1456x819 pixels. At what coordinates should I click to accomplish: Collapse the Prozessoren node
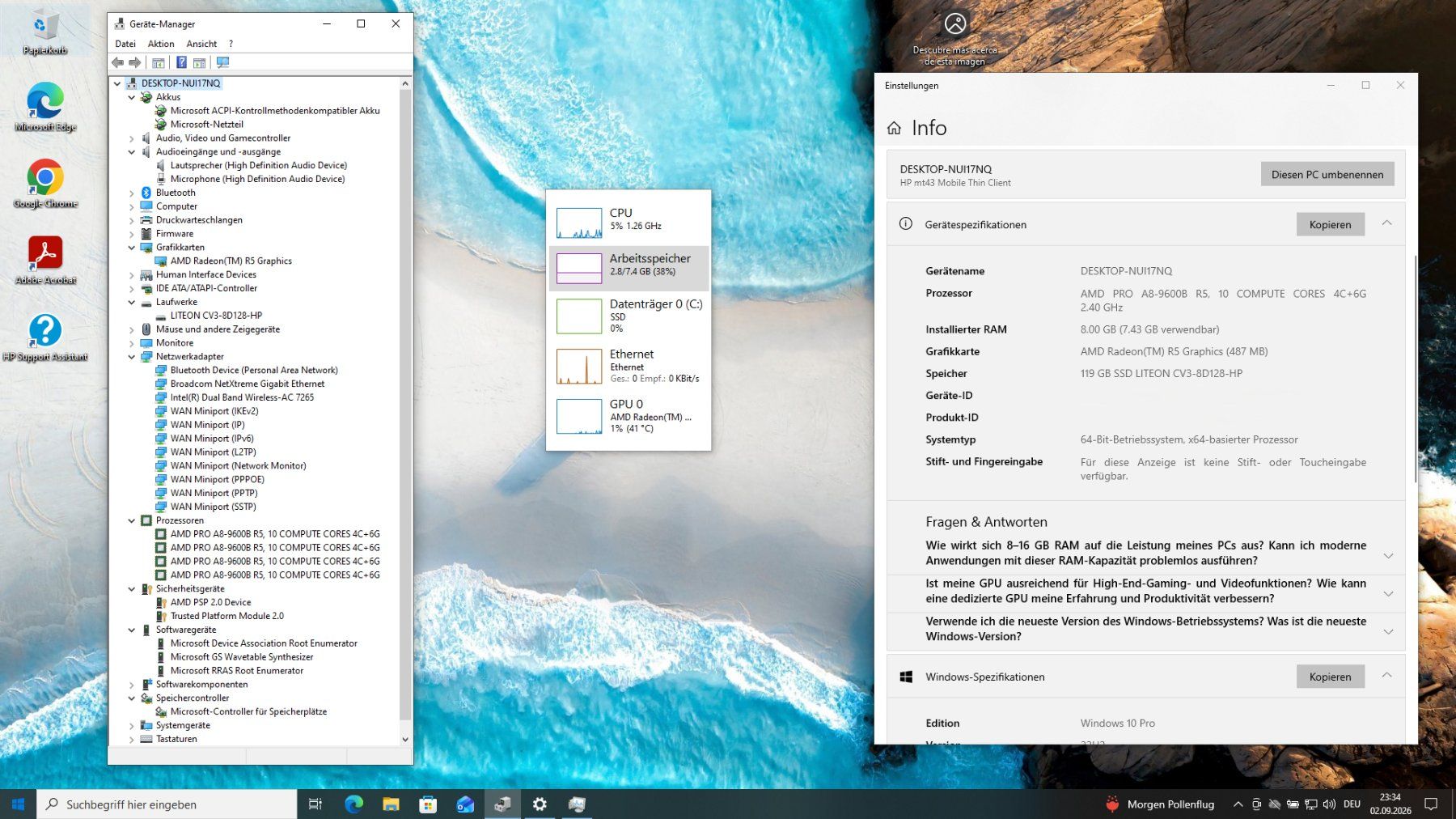(132, 520)
